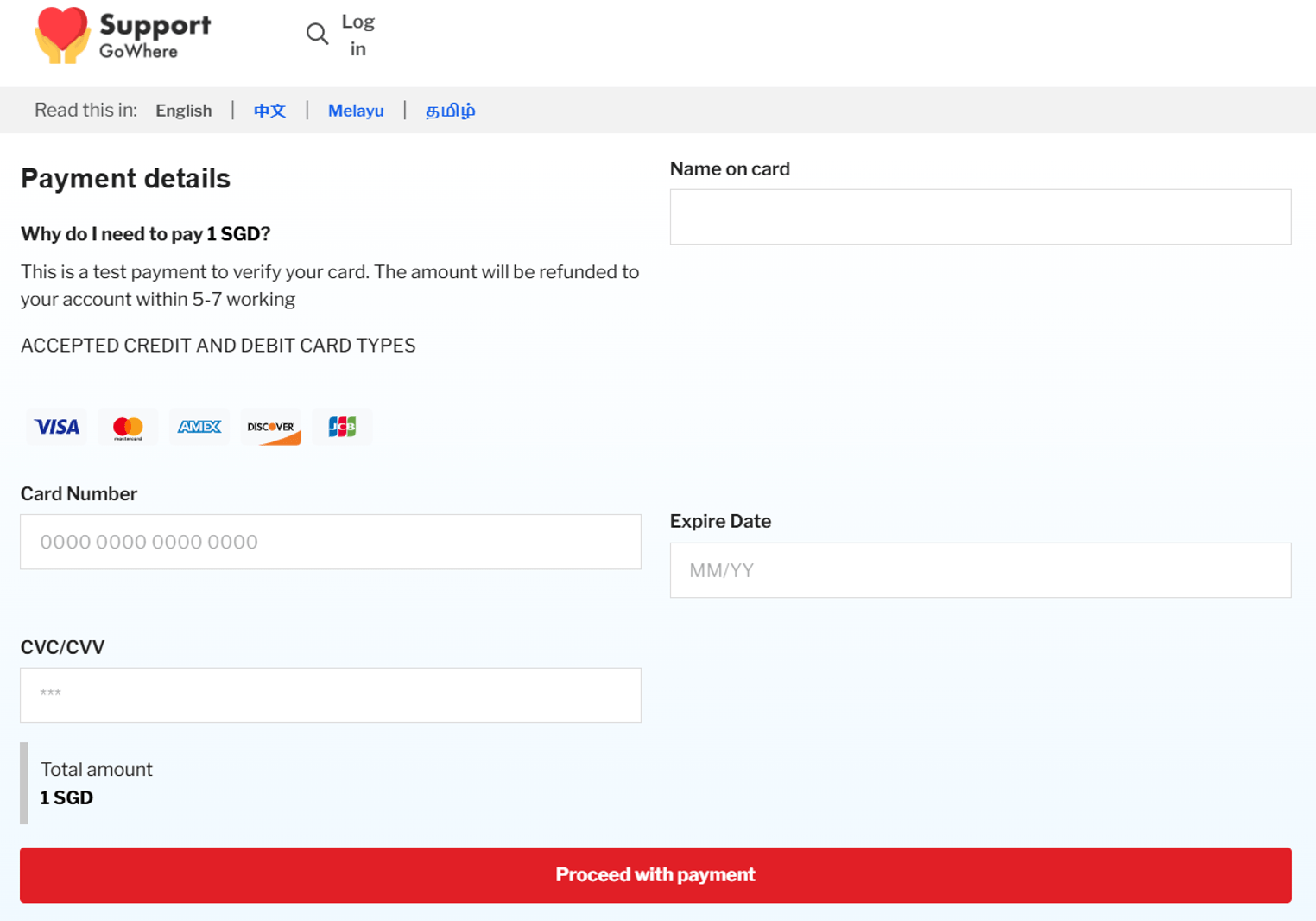
Task: Switch the page language to 中文
Action: 269,111
